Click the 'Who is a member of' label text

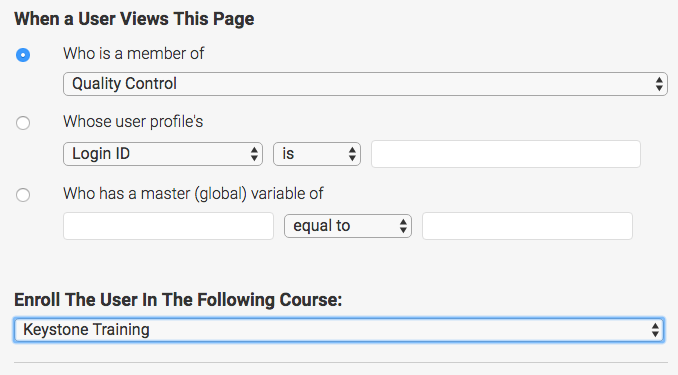coord(134,54)
